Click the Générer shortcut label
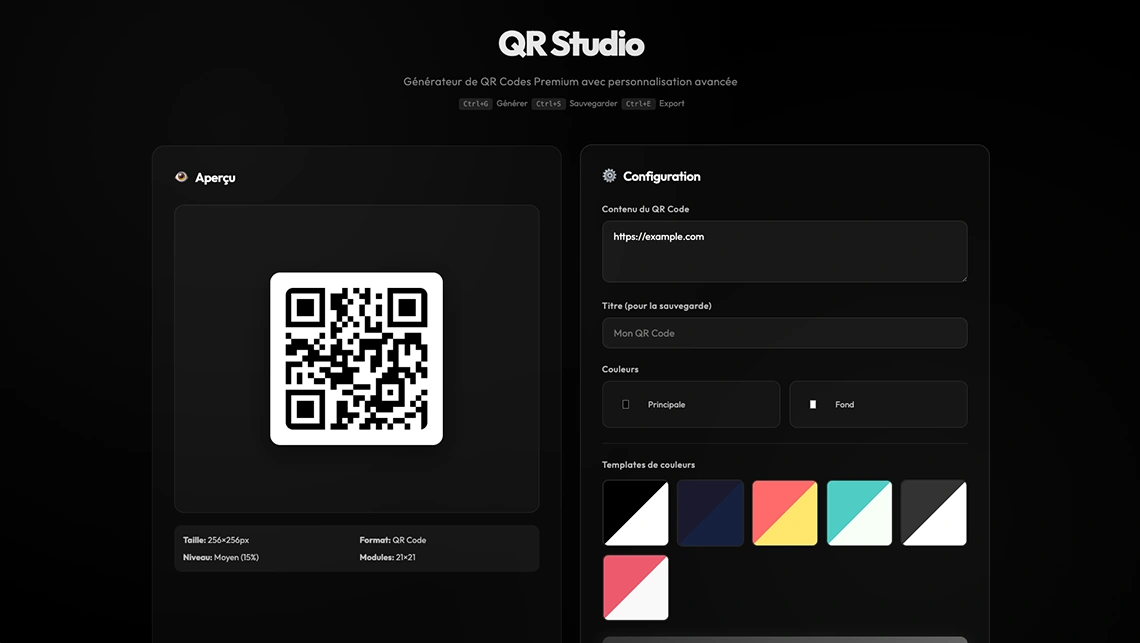The width and height of the screenshot is (1140, 643). point(512,103)
